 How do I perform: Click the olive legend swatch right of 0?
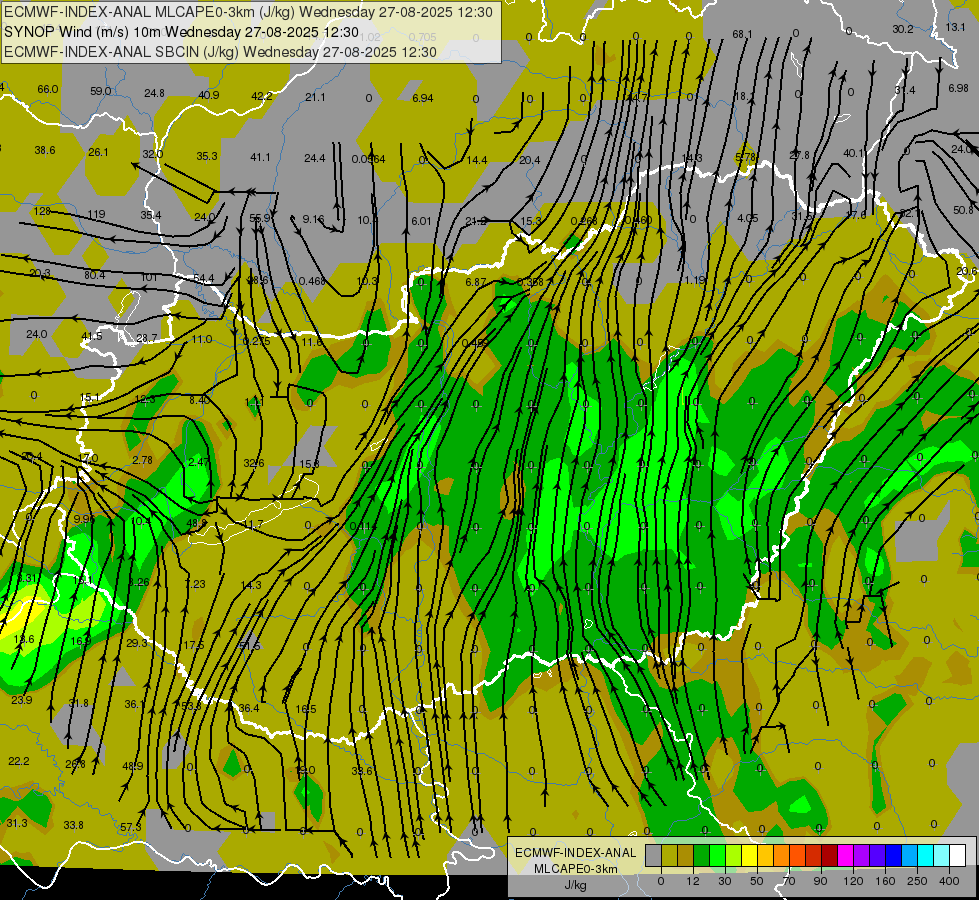669,855
